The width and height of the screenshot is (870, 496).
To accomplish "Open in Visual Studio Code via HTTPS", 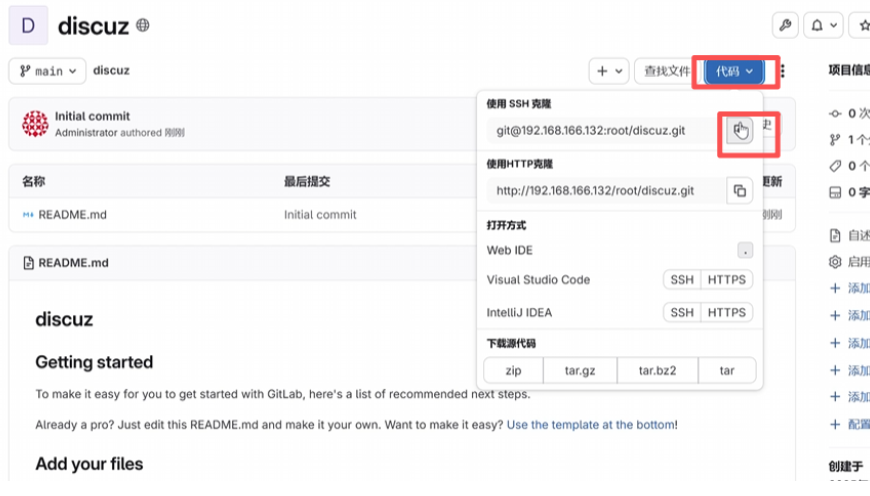I will pos(726,280).
